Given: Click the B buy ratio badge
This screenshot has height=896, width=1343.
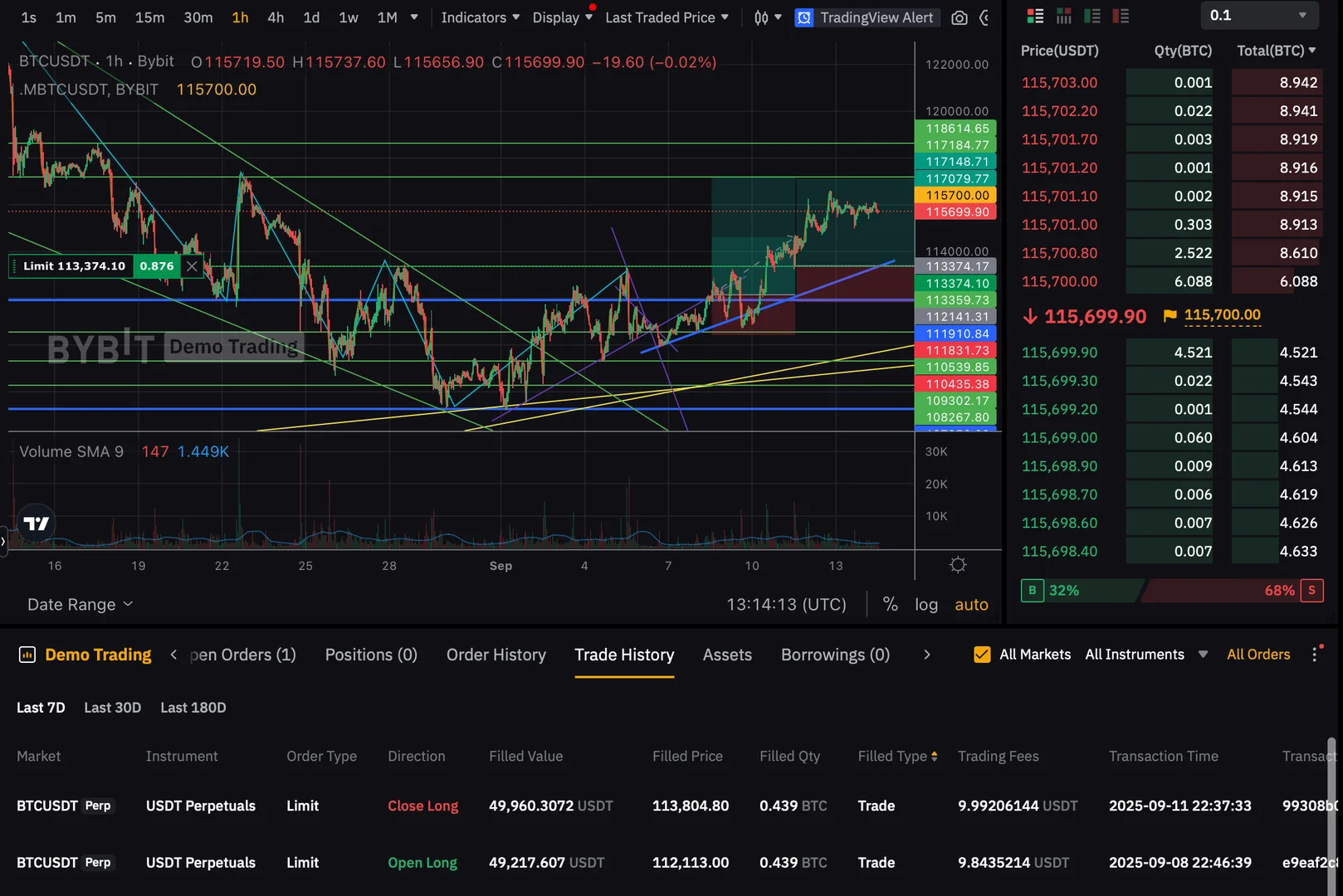Looking at the screenshot, I should pyautogui.click(x=1032, y=591).
